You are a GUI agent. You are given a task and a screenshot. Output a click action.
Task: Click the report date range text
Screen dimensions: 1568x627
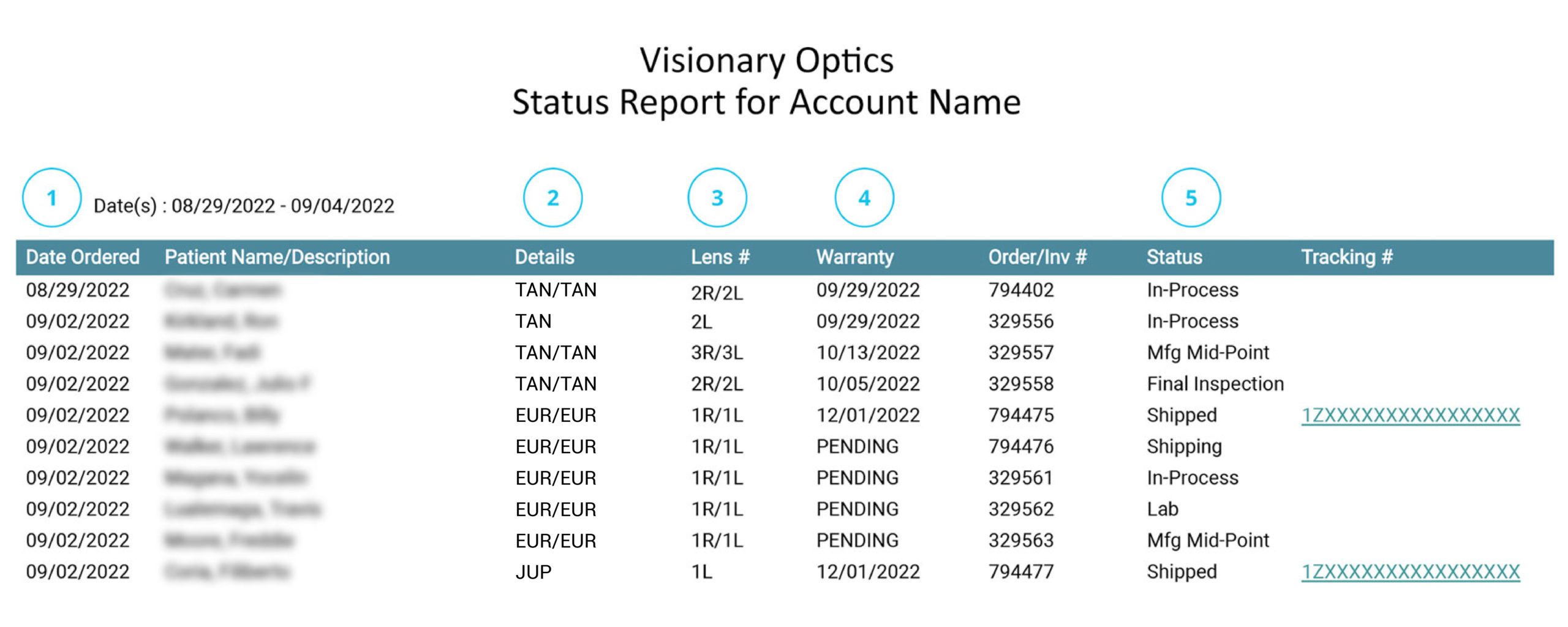pyautogui.click(x=244, y=206)
